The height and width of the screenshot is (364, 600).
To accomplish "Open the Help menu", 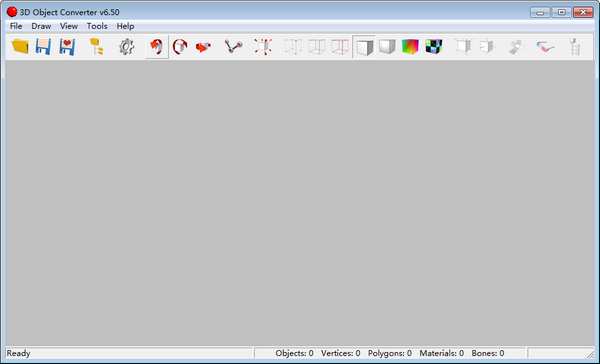I will (x=125, y=26).
